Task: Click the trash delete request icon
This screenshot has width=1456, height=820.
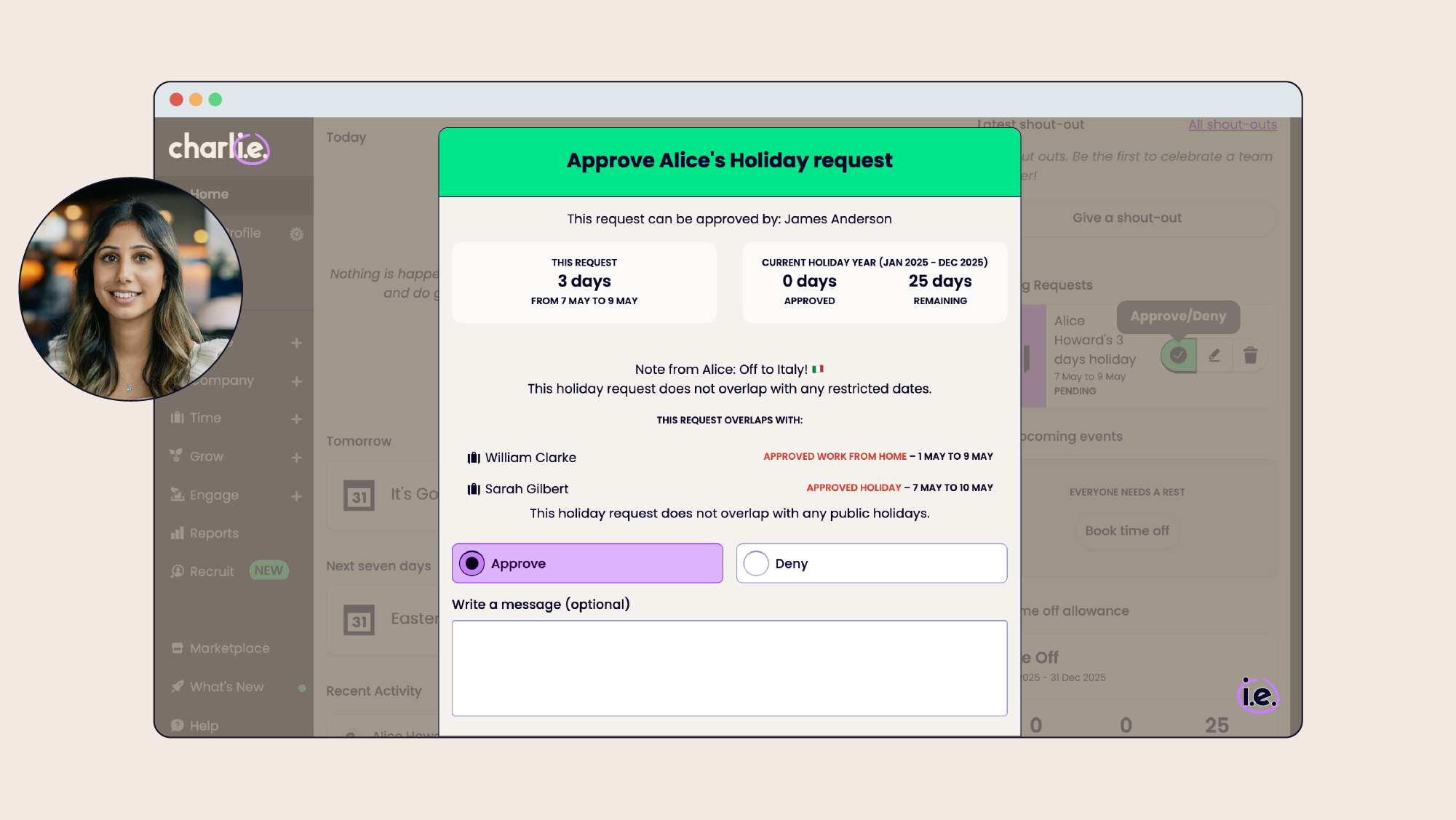Action: click(1250, 355)
